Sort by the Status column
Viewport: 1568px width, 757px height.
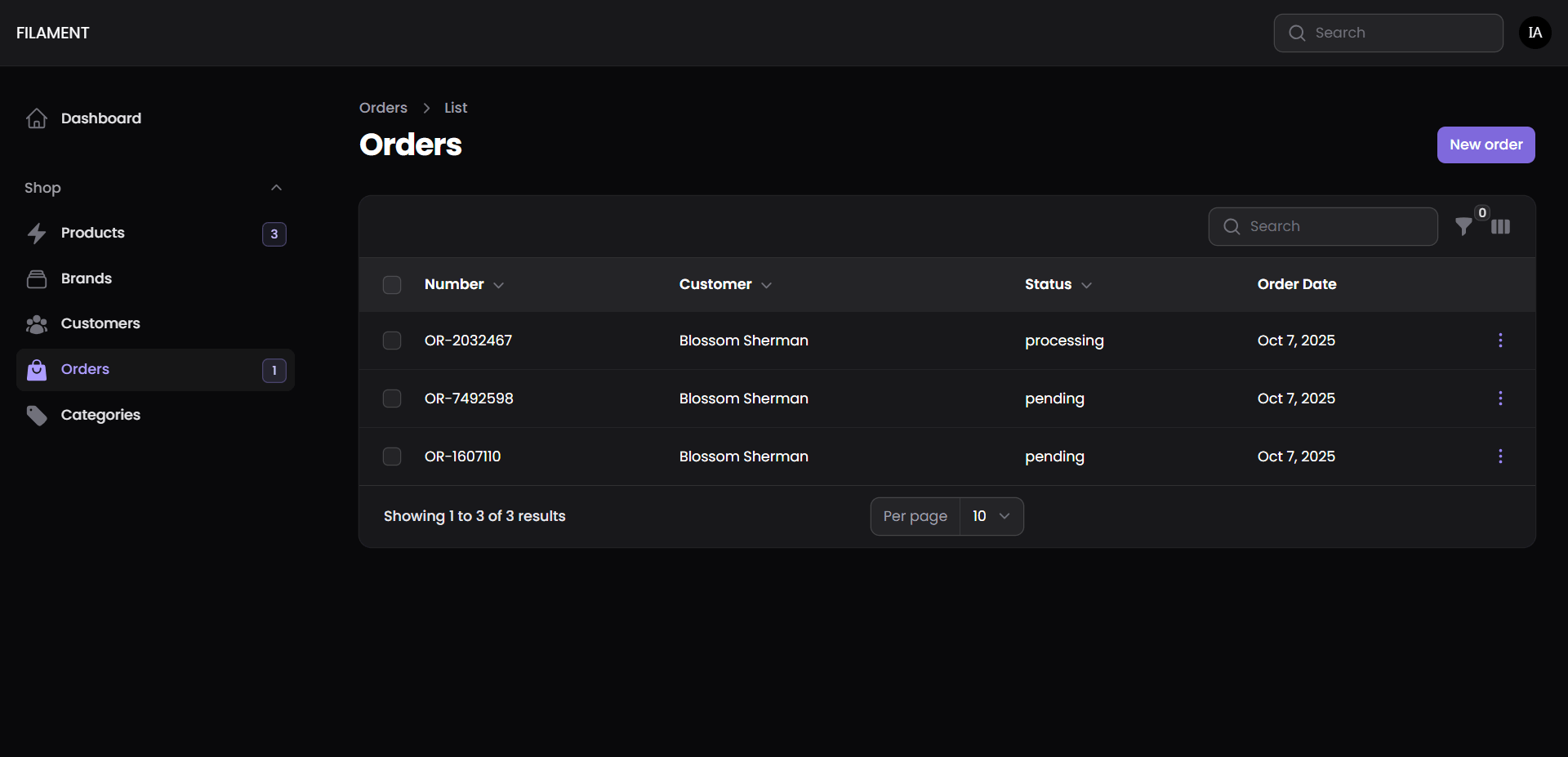(x=1058, y=284)
